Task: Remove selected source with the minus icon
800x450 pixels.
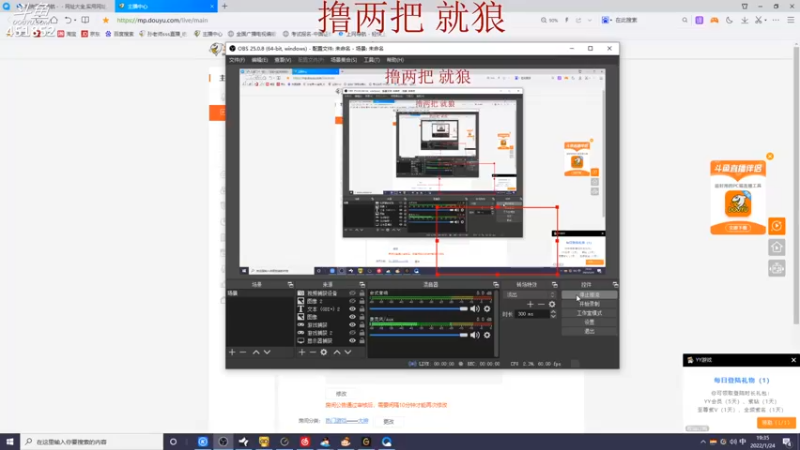Action: 313,352
